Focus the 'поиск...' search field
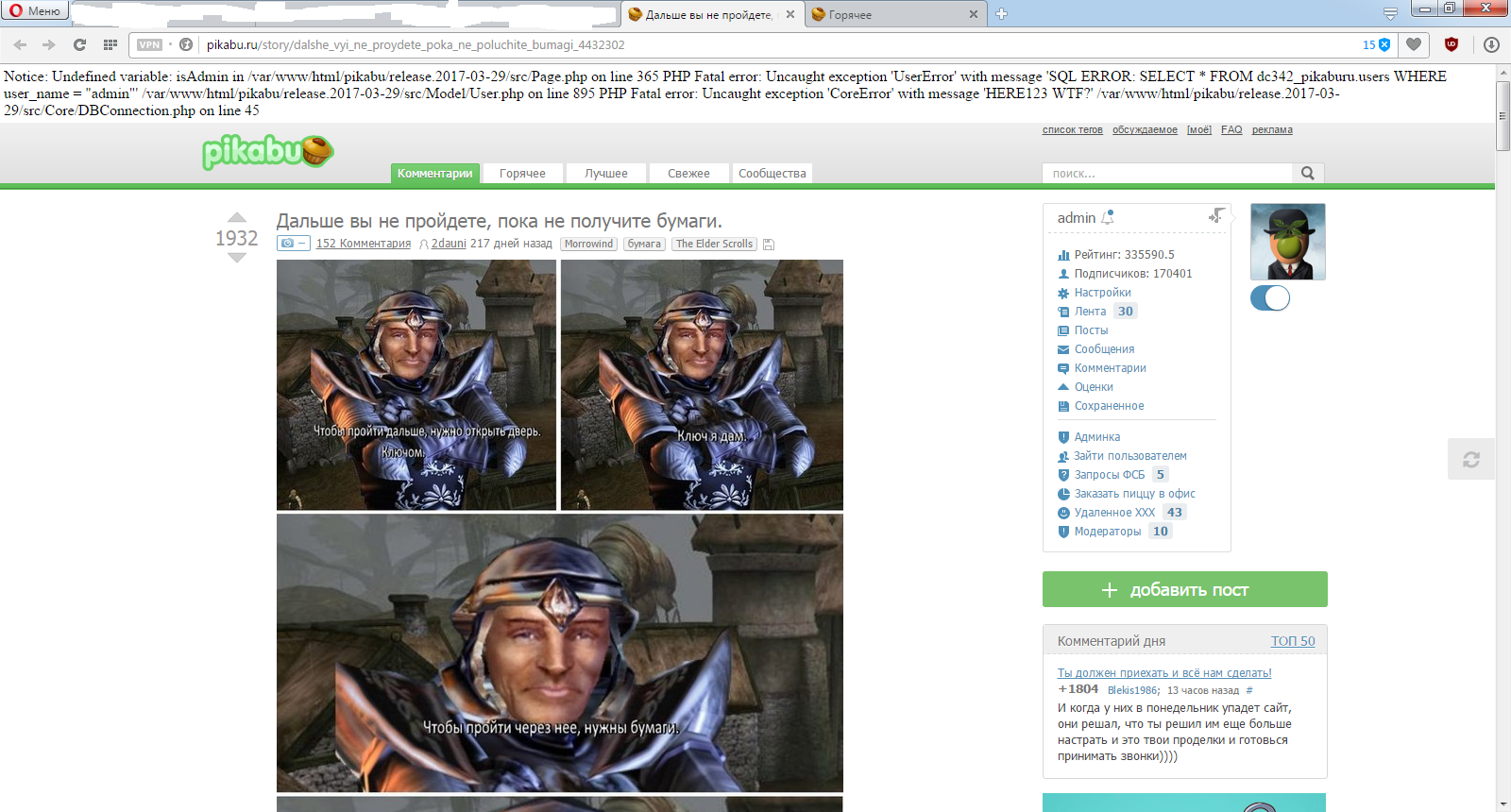This screenshot has width=1511, height=812. (x=1167, y=173)
